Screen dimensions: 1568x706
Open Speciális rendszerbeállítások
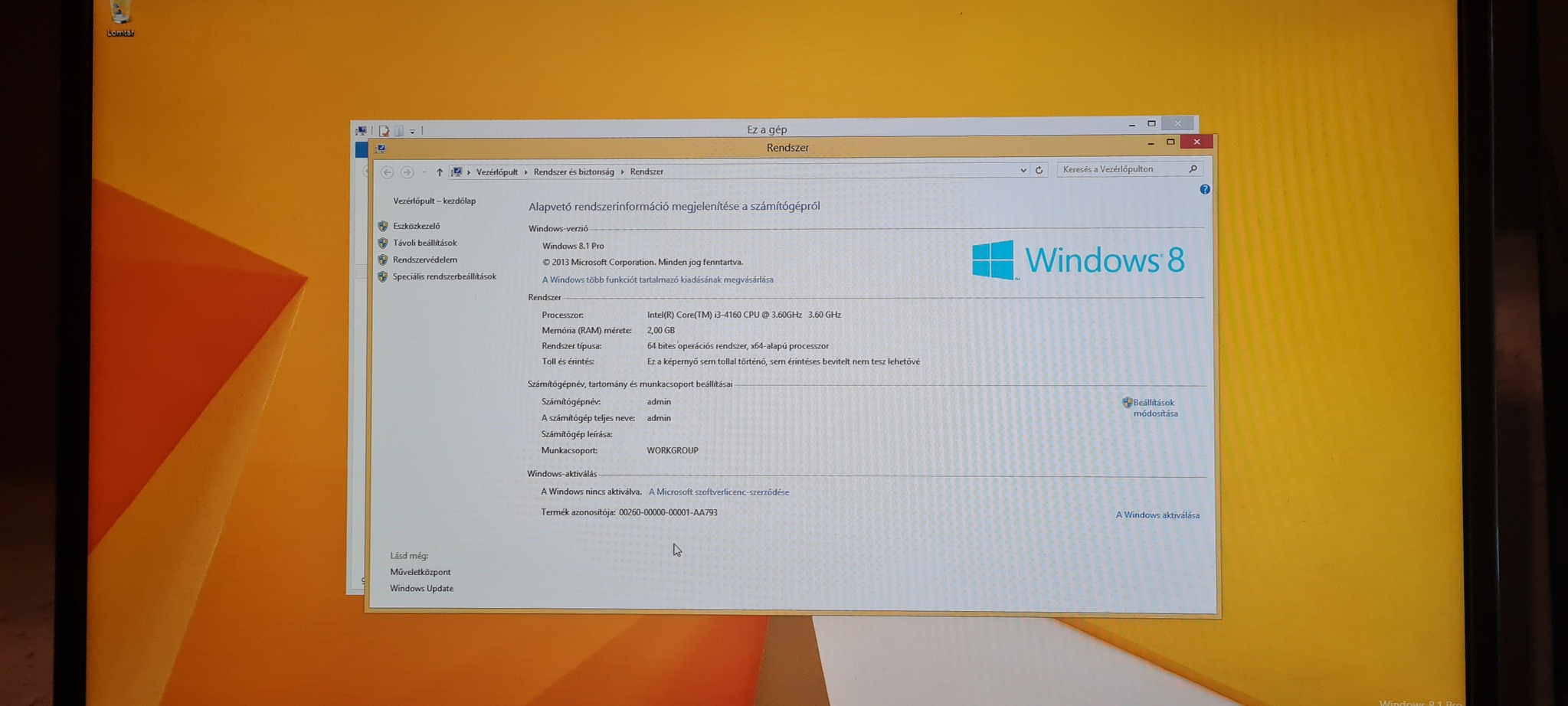444,276
